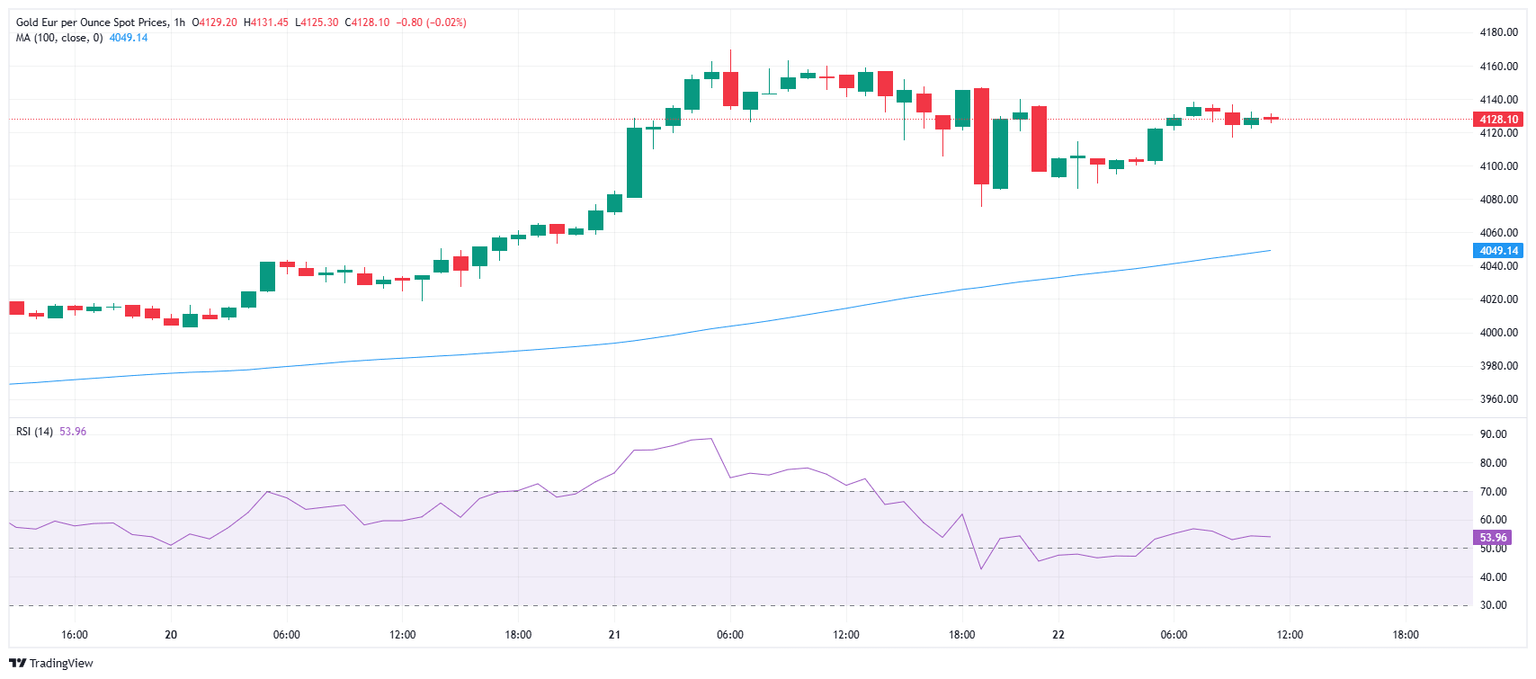The image size is (1536, 679).
Task: Click the 4180.00 price axis label
Action: point(1499,32)
